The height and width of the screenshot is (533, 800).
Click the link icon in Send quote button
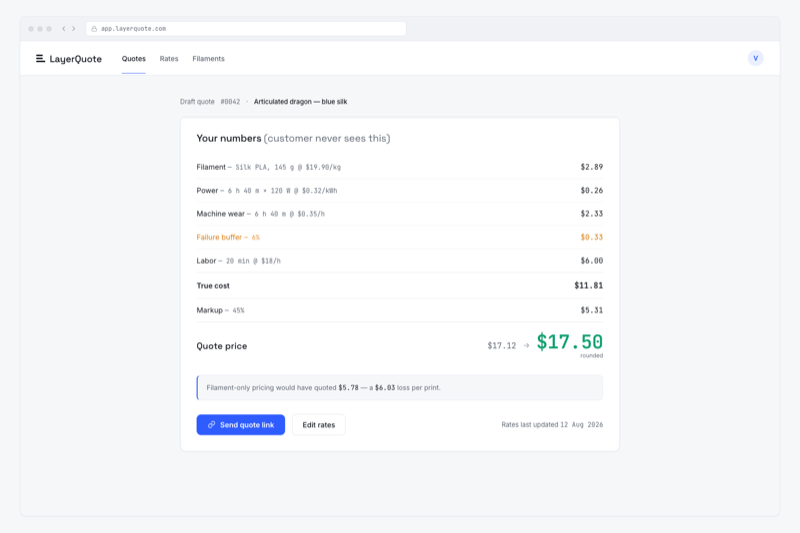pyautogui.click(x=211, y=424)
